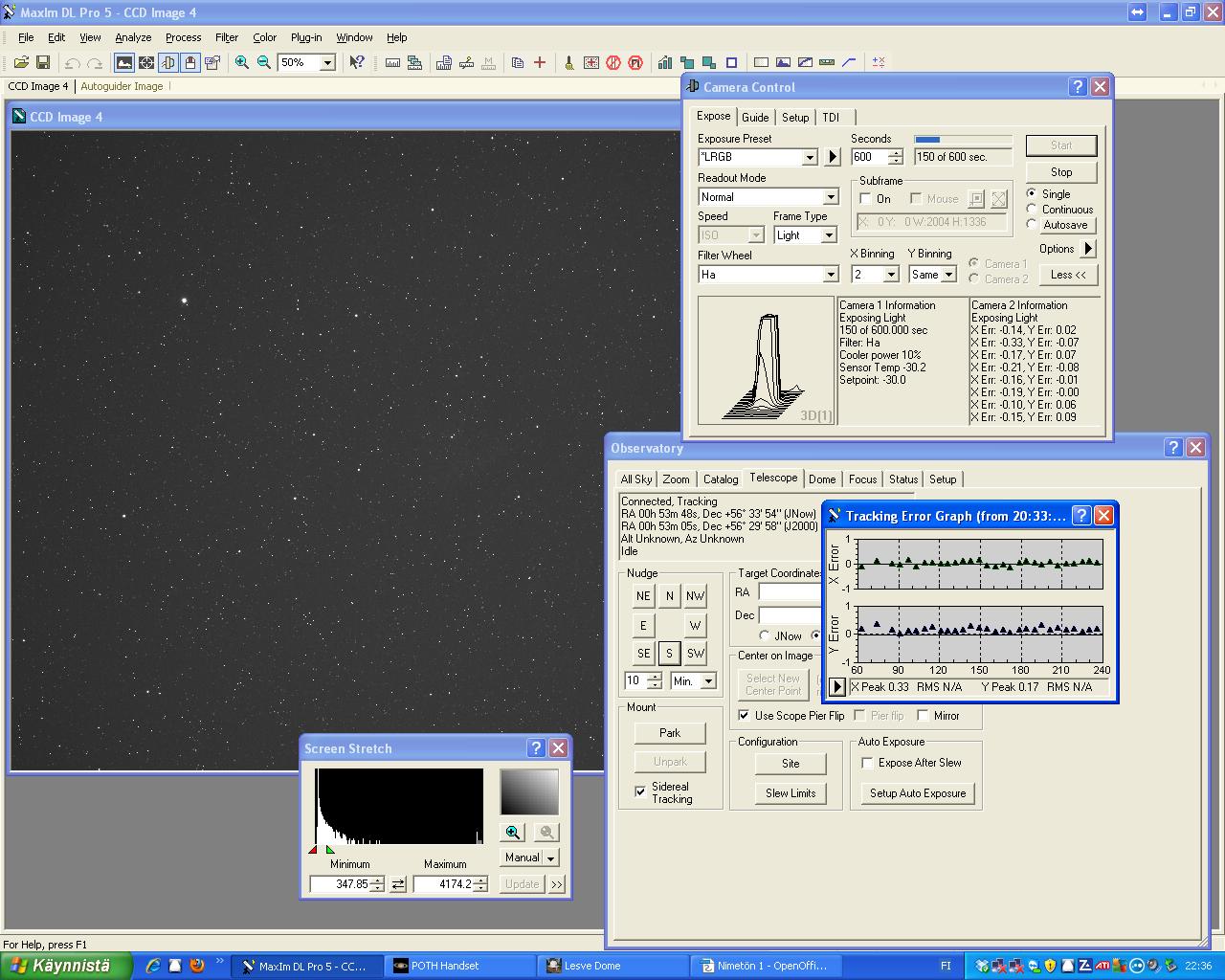The width and height of the screenshot is (1225, 980).
Task: Open the Manual stretch mode dropdown
Action: 550,858
